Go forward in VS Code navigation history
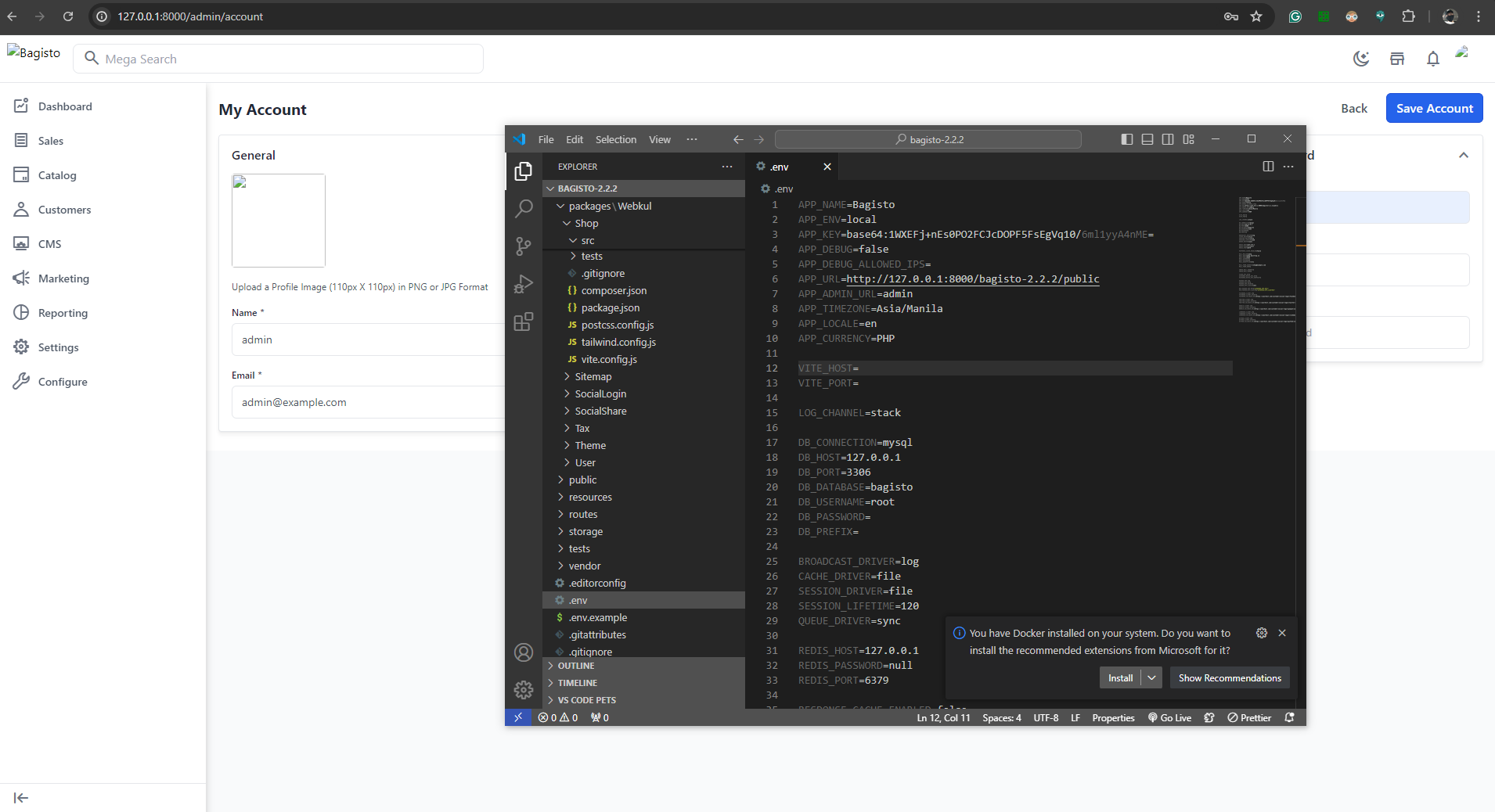Screen dimensions: 1495x812 point(758,139)
